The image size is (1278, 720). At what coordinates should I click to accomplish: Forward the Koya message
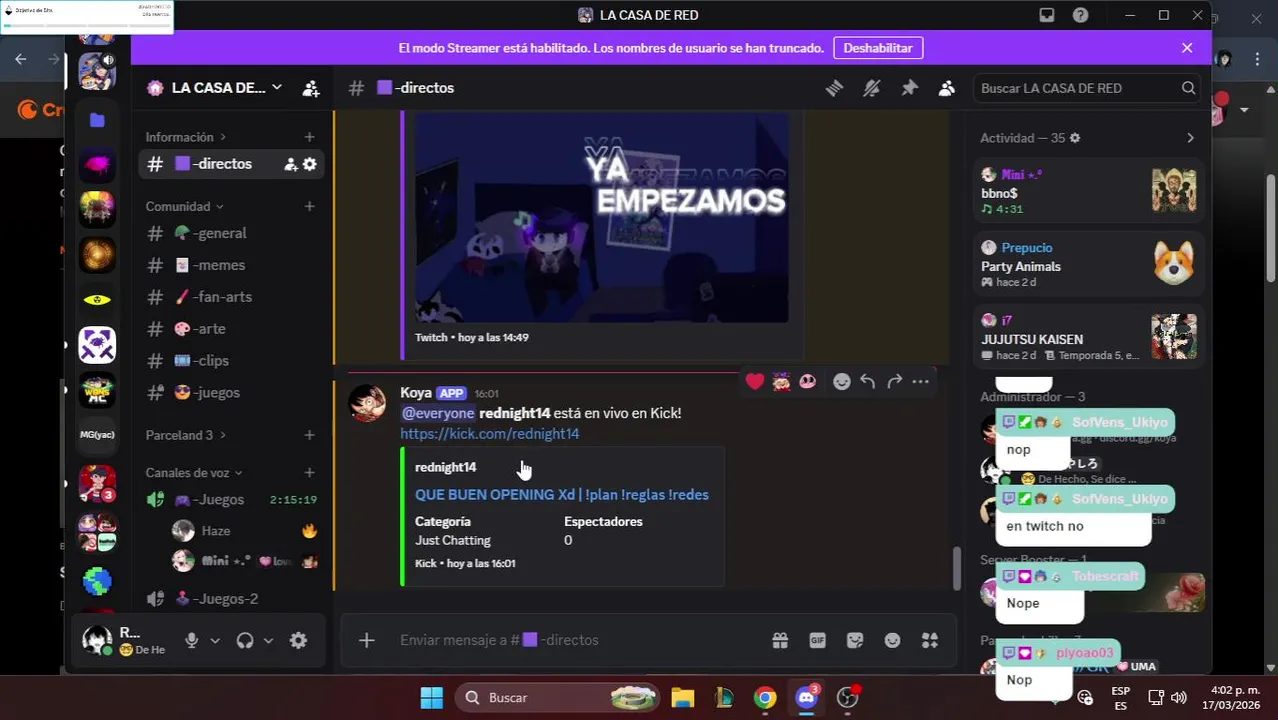point(894,381)
